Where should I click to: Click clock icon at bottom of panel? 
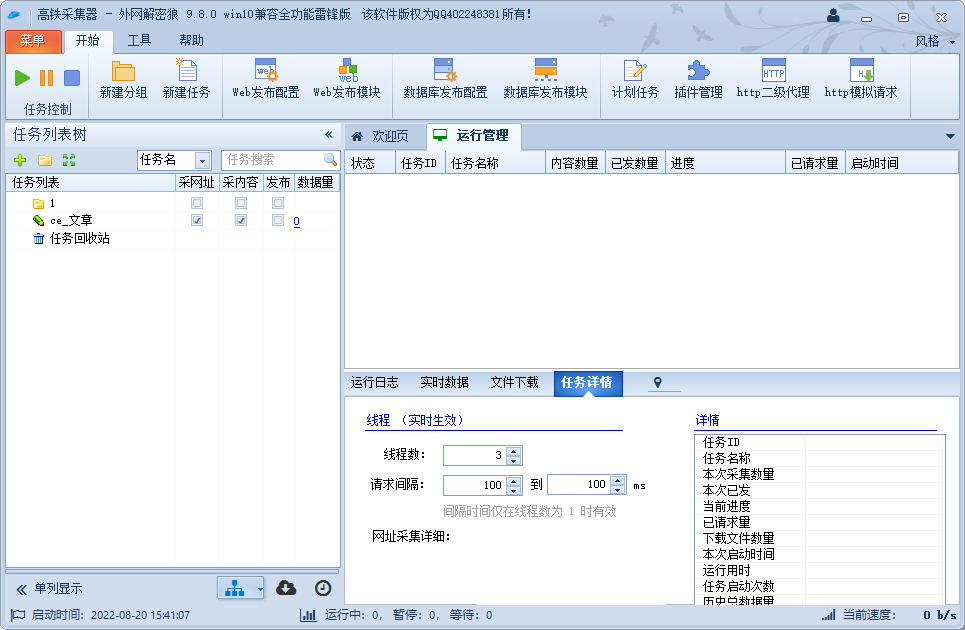click(323, 588)
